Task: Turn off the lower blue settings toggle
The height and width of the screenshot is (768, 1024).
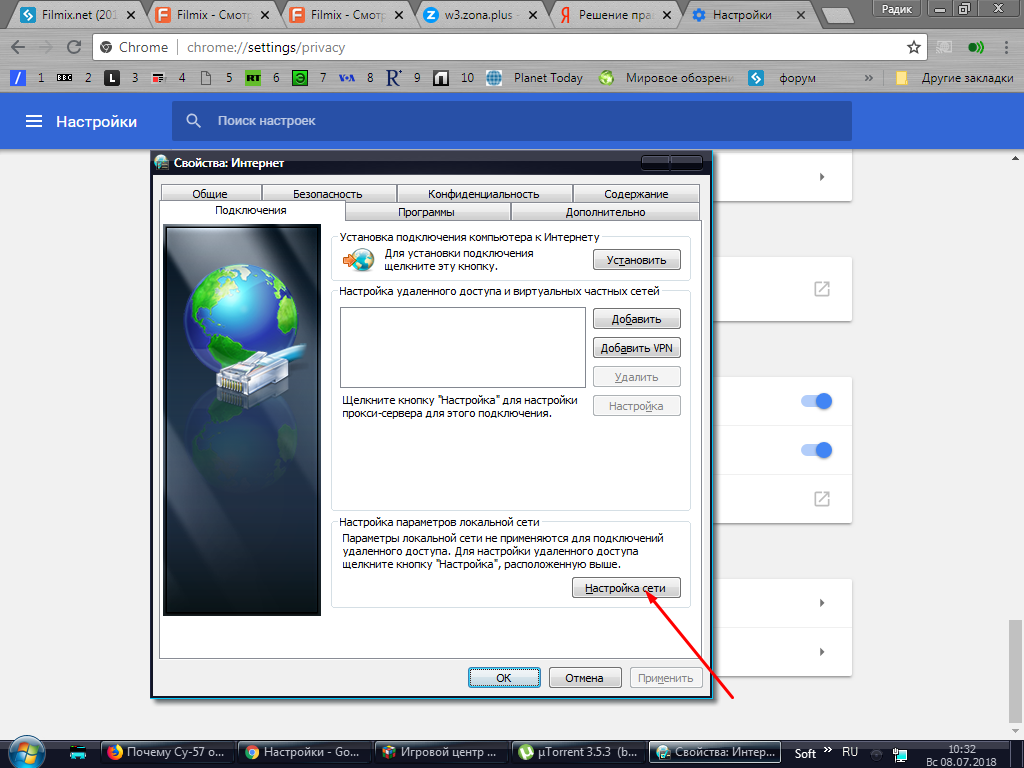Action: point(817,450)
